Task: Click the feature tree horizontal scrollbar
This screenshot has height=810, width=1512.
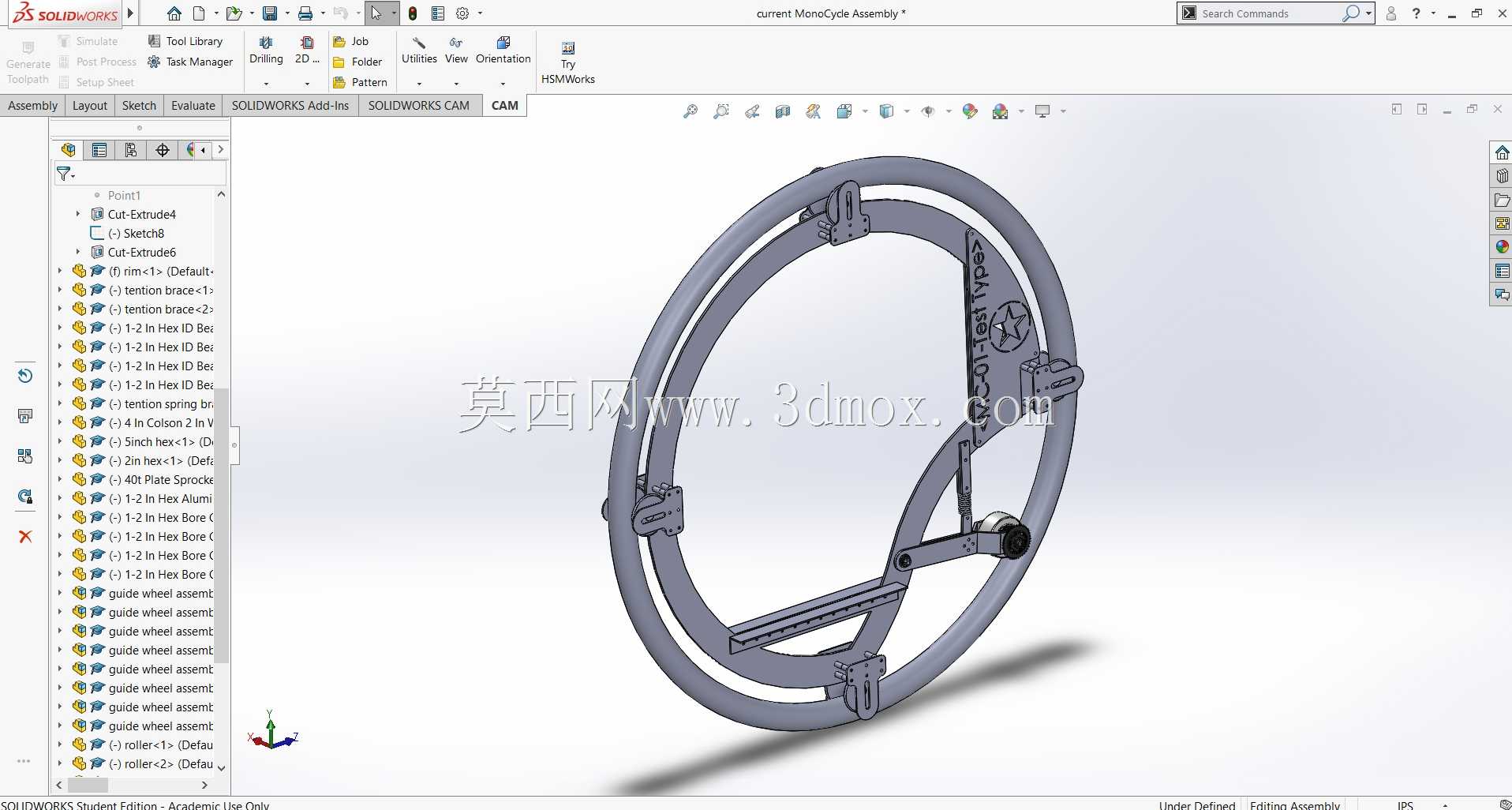Action: (88, 785)
